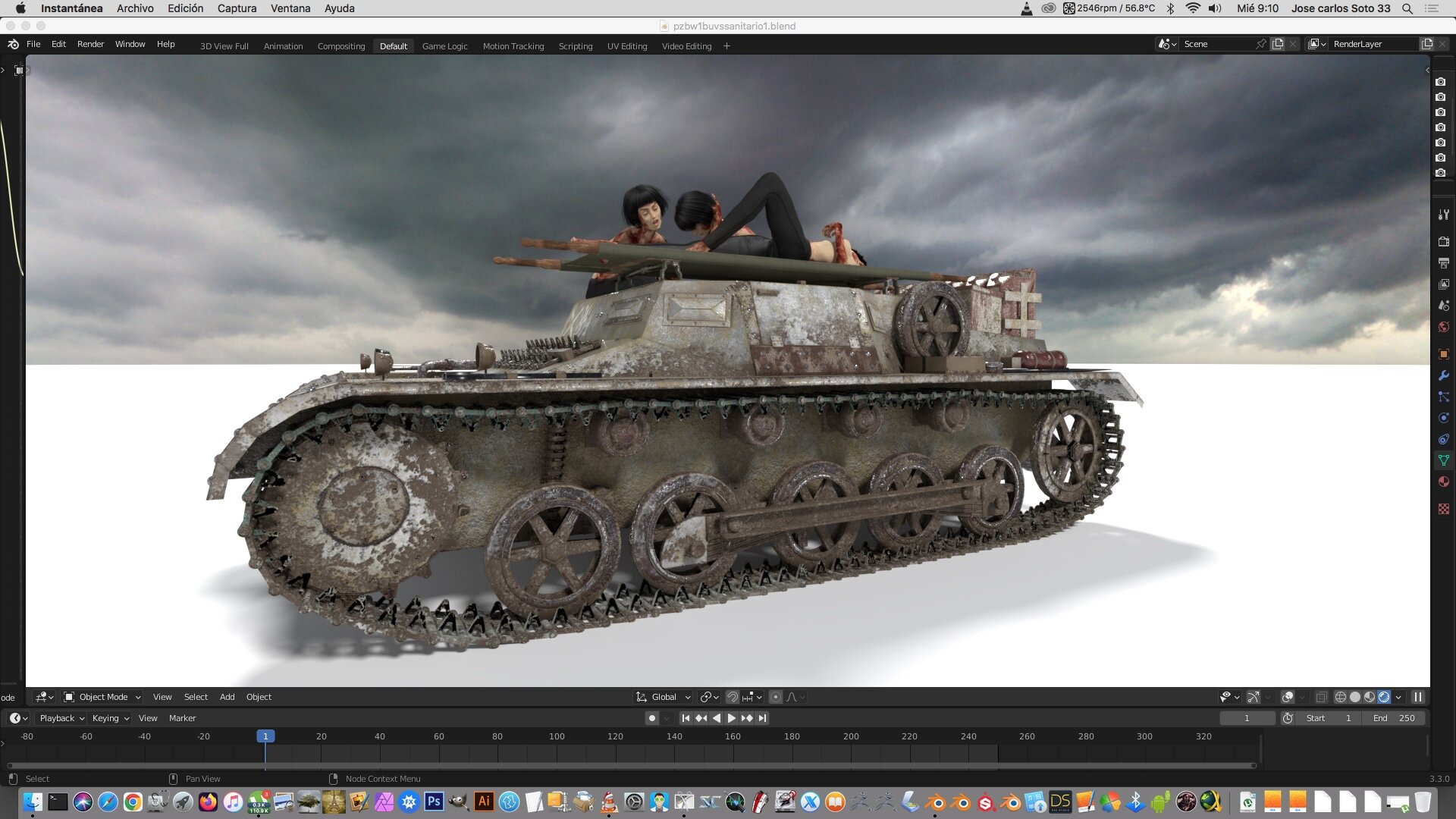
Task: Jump to the start frame
Action: (686, 718)
